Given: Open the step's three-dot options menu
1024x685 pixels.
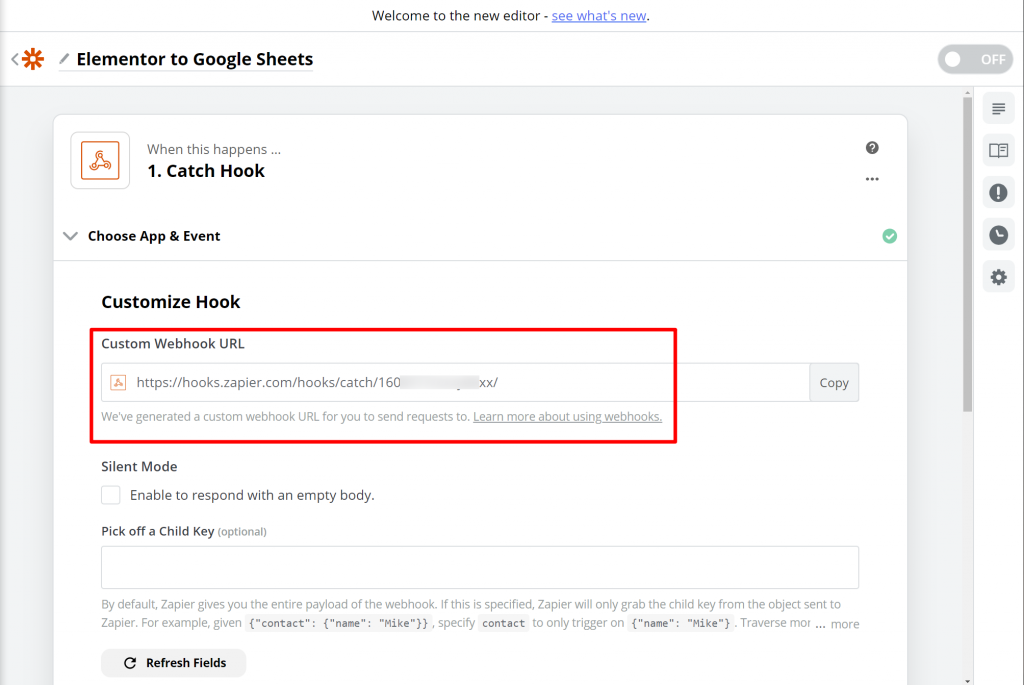Looking at the screenshot, I should coord(872,180).
